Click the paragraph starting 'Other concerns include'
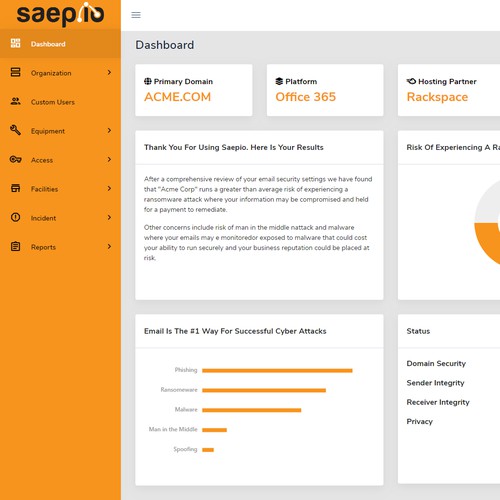 257,242
